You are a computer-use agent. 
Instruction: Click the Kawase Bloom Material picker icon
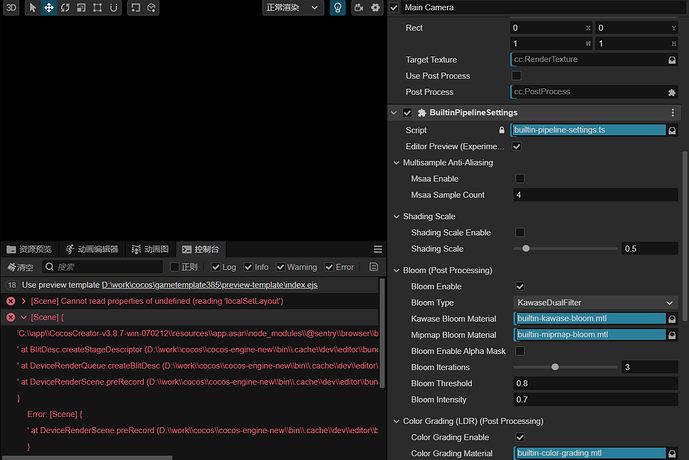(x=672, y=319)
